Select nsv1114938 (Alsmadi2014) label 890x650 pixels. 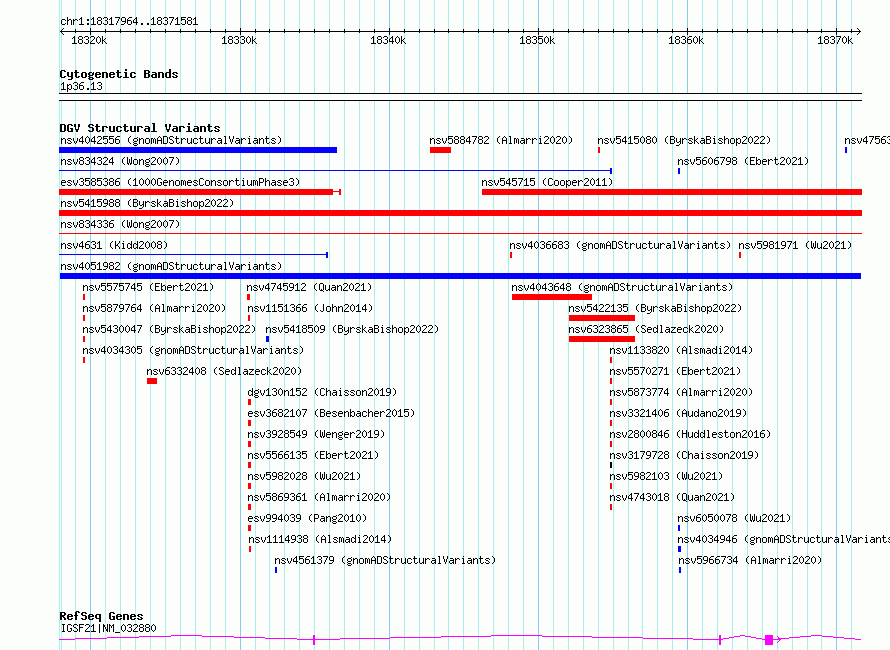[320, 539]
